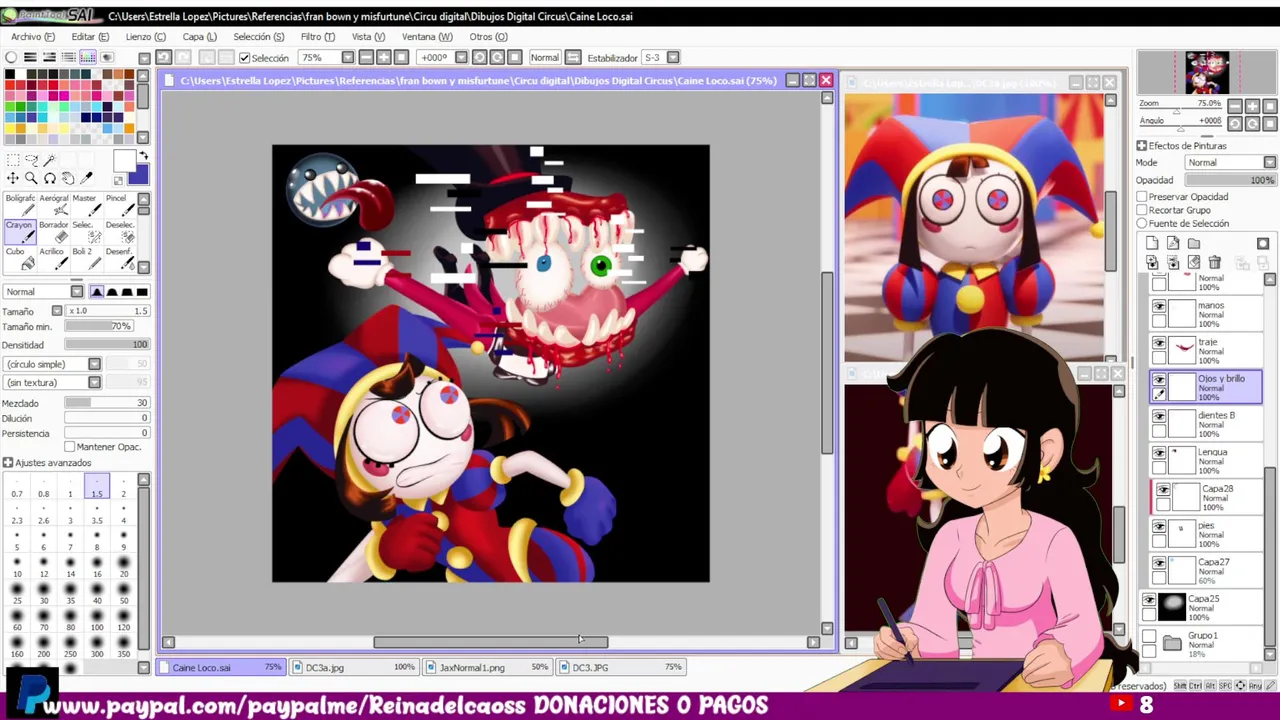The image size is (1280, 720).
Task: Hide the Capa25 layer
Action: tap(1149, 600)
